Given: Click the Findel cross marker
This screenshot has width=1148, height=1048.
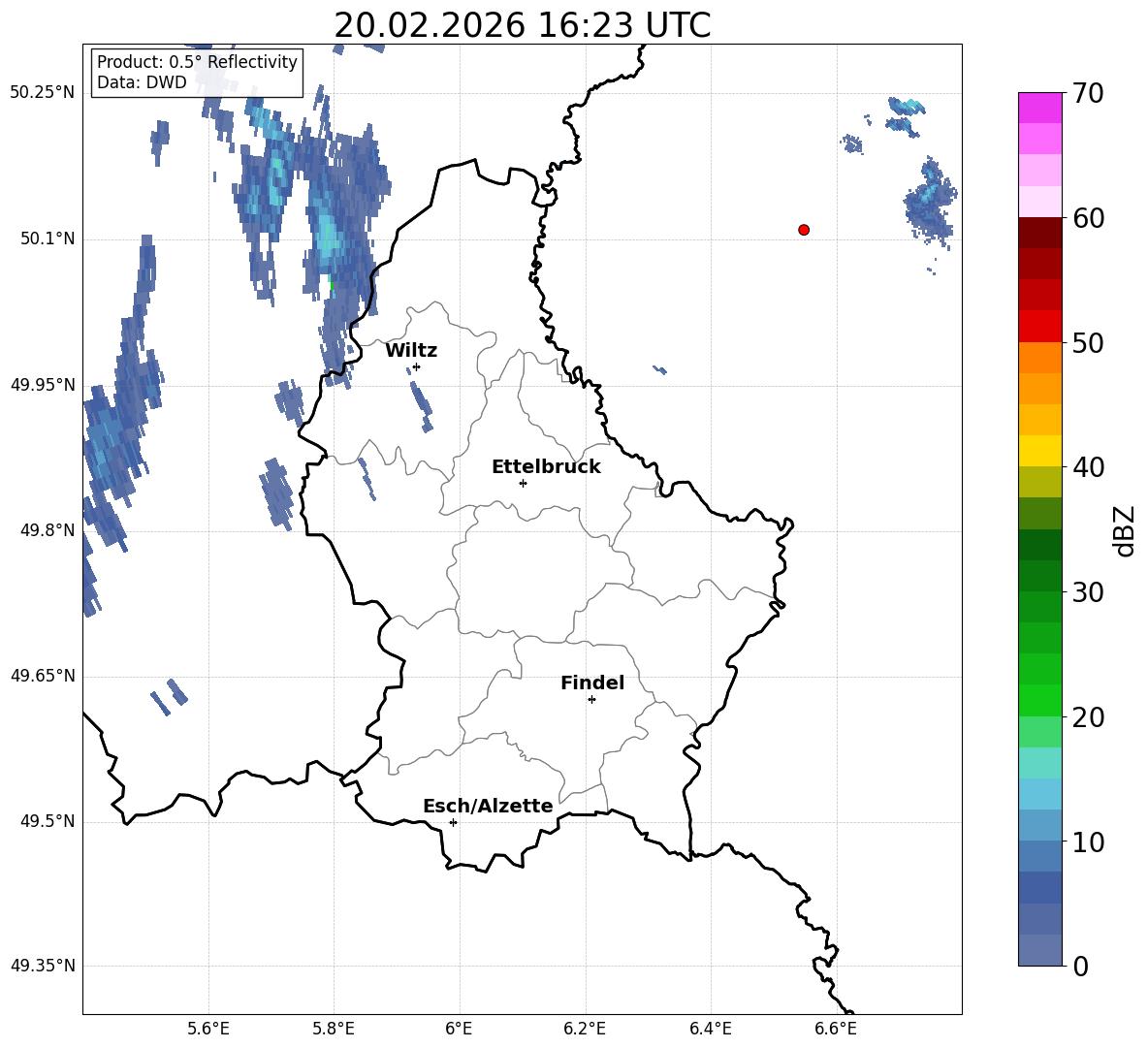Looking at the screenshot, I should (591, 700).
